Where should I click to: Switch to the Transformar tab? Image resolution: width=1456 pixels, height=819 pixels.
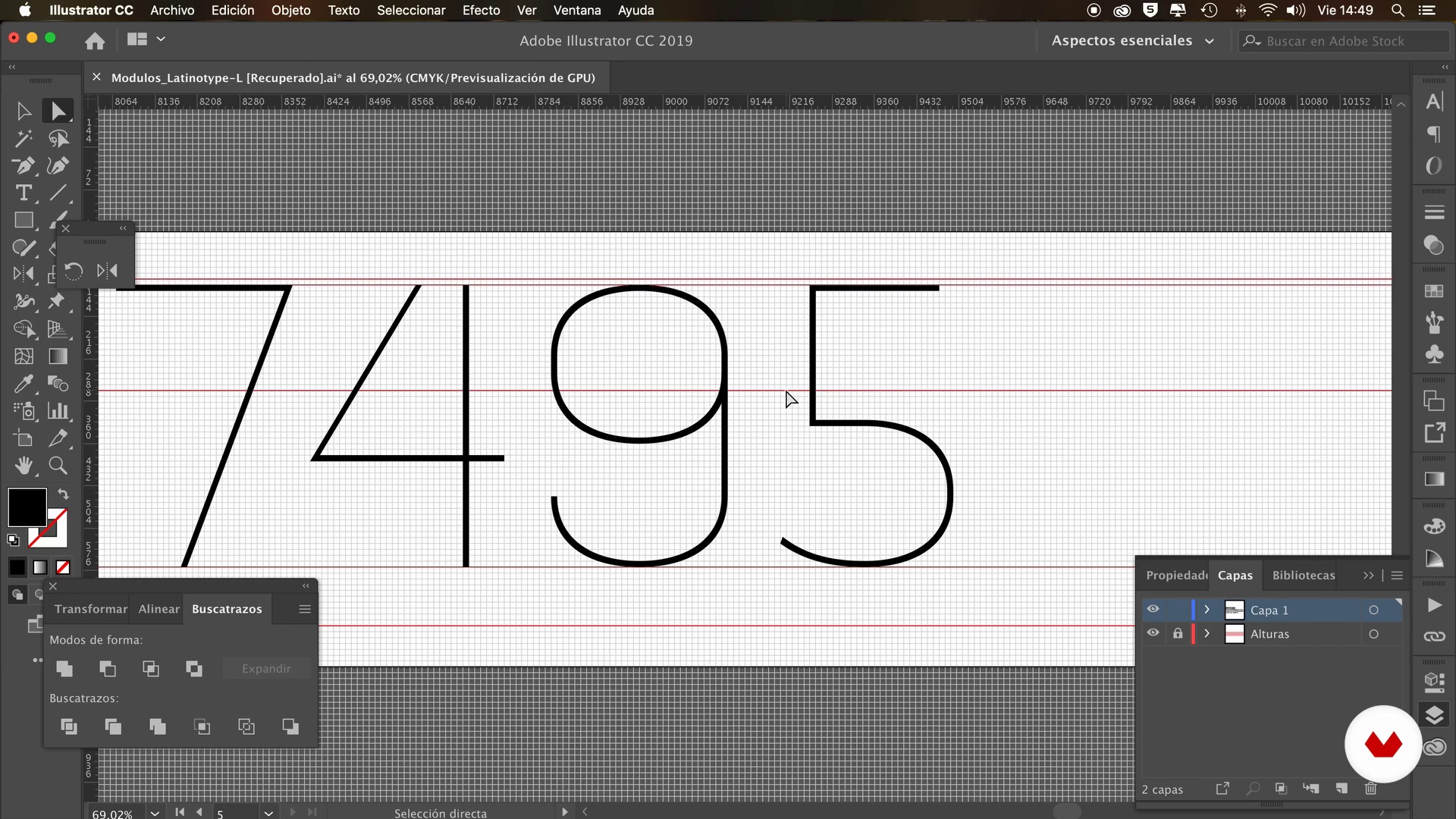coord(91,609)
